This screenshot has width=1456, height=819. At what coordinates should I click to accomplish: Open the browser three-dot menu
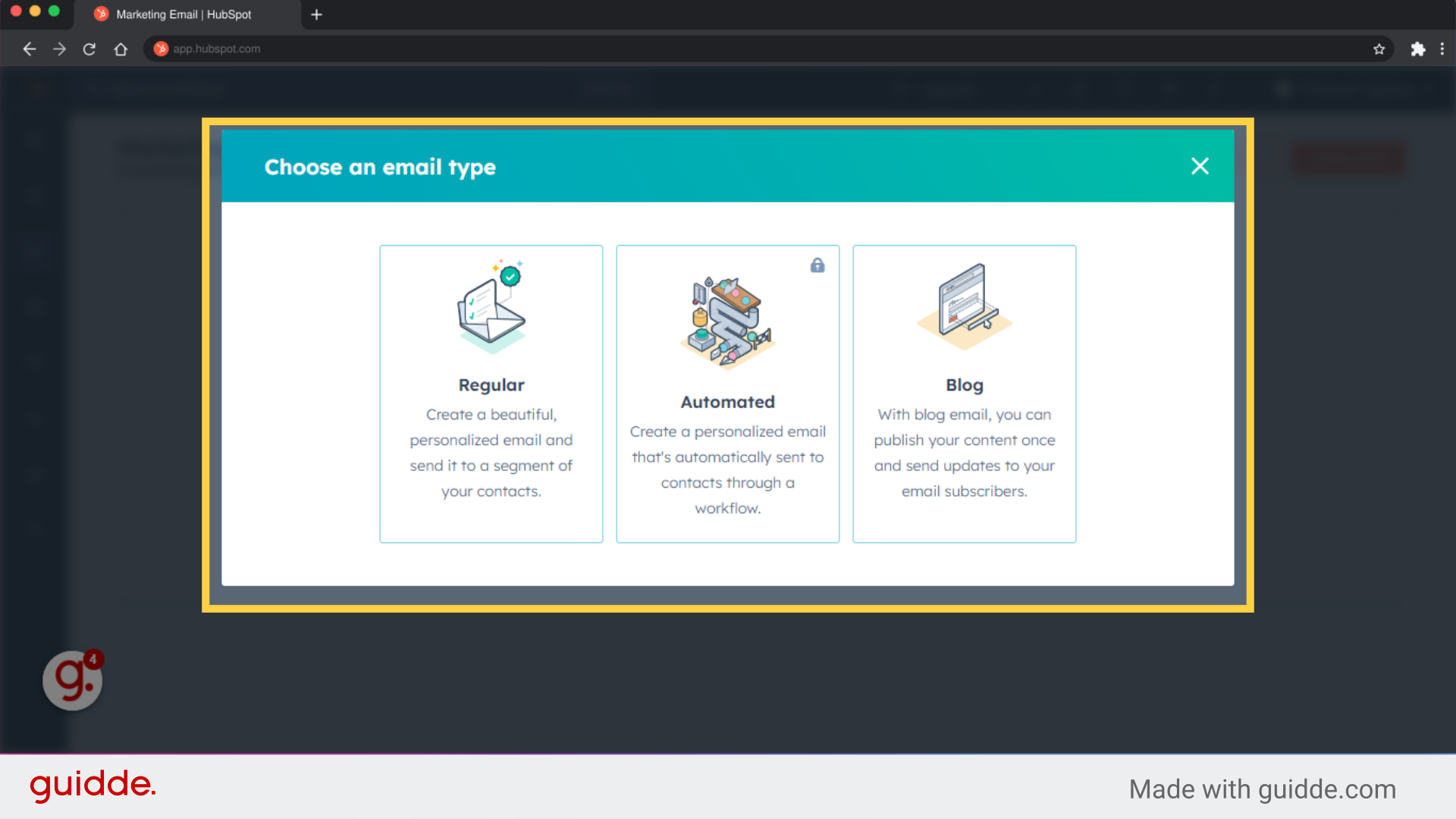(1442, 49)
